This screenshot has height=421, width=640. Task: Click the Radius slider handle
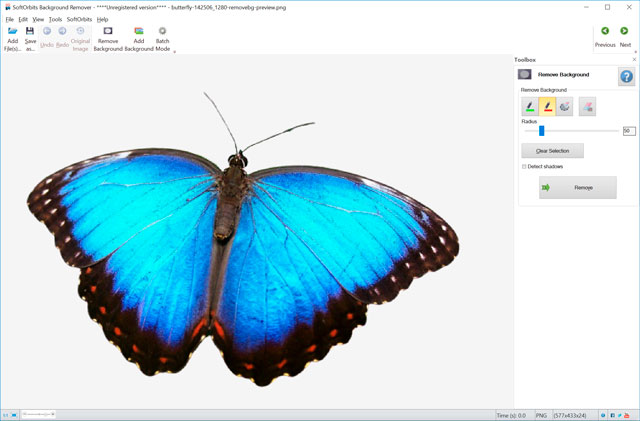(x=541, y=131)
